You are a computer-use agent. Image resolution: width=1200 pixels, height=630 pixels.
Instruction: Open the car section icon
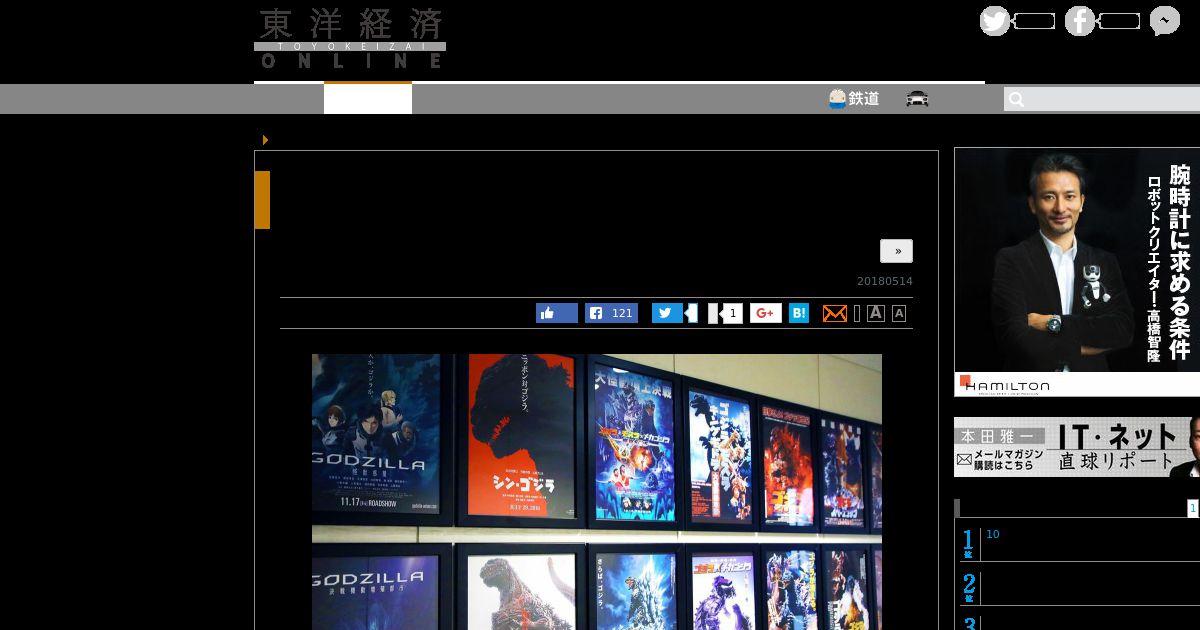(917, 98)
